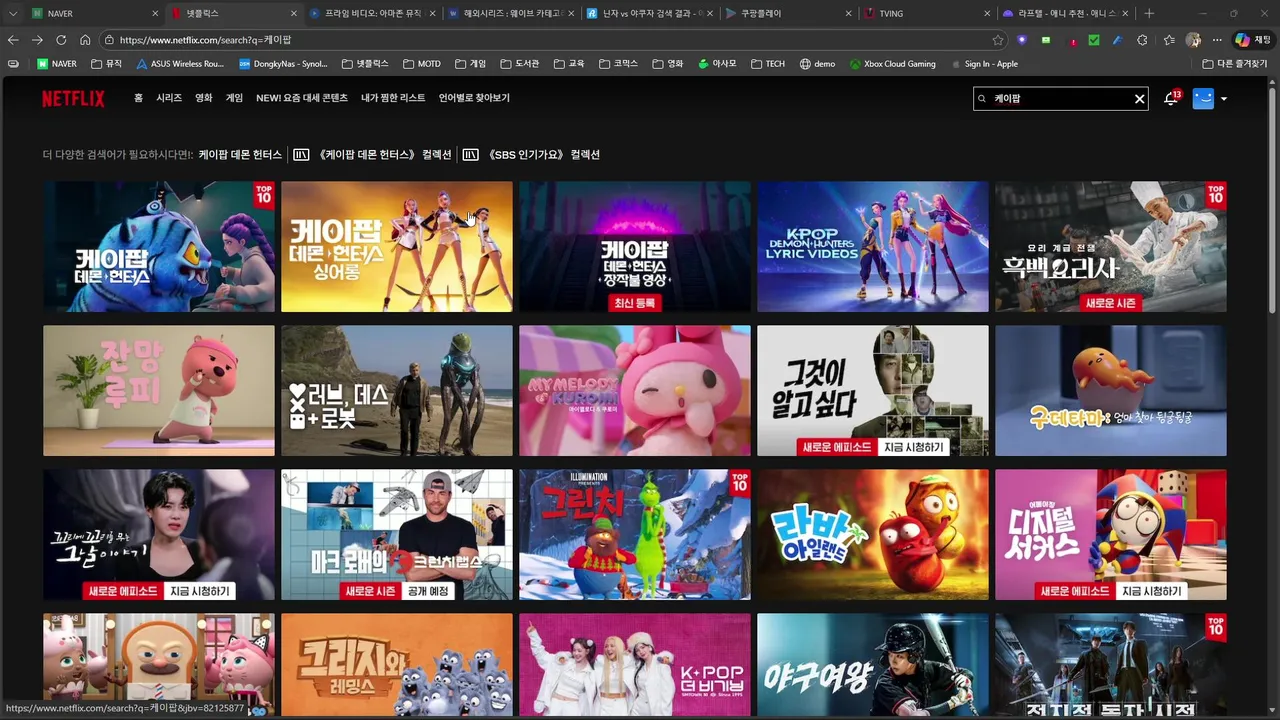Expand the 게임 bookmark folder

470,64
